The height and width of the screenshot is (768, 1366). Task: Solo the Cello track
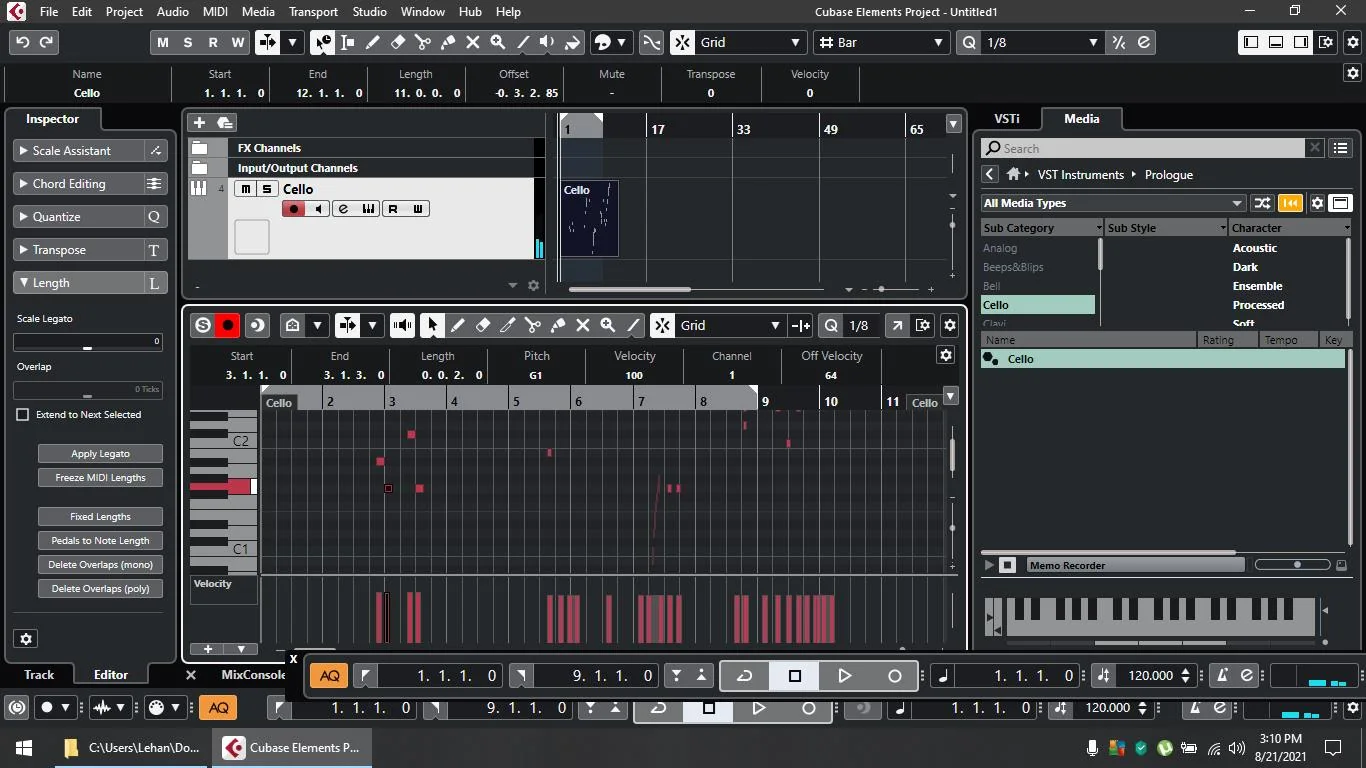[267, 189]
